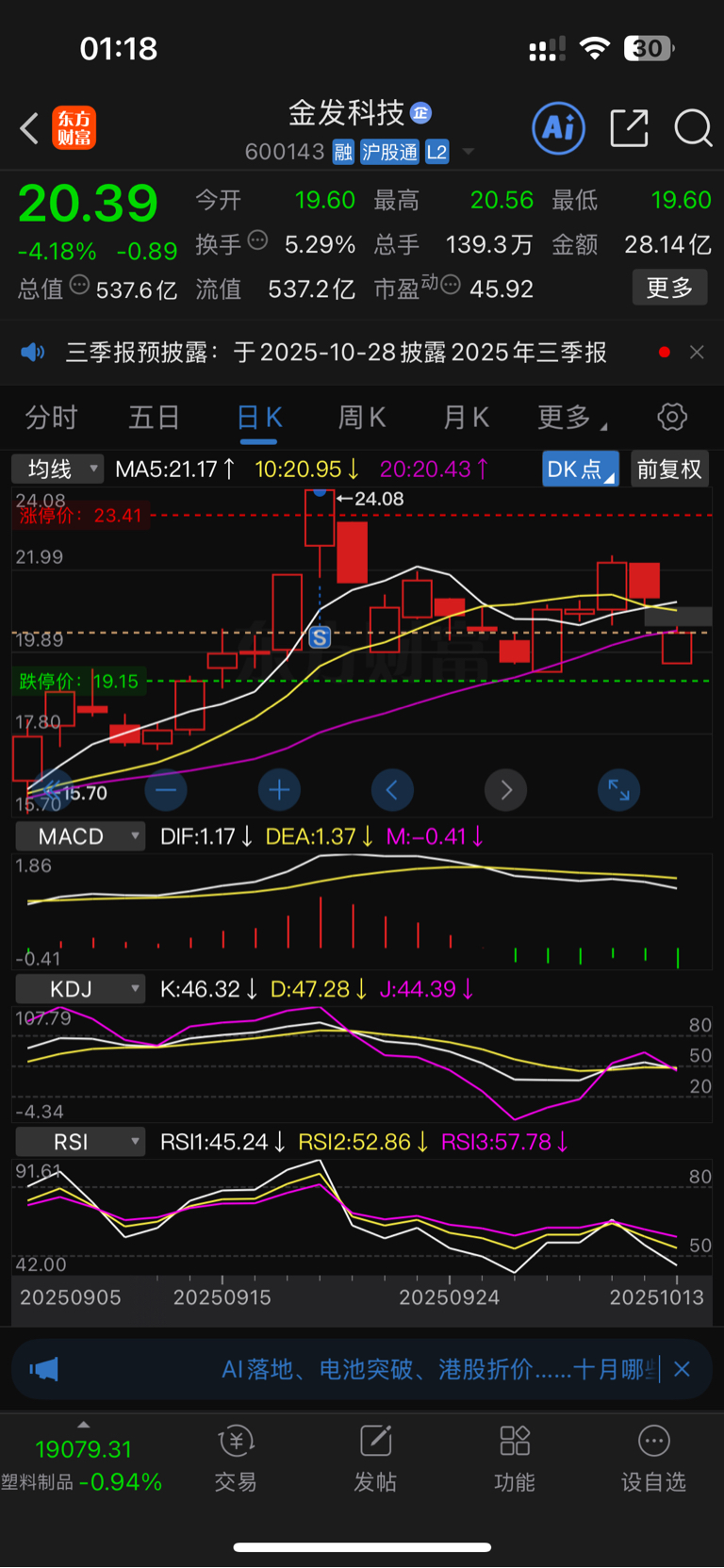Tap the announcement speaker icon

point(33,353)
